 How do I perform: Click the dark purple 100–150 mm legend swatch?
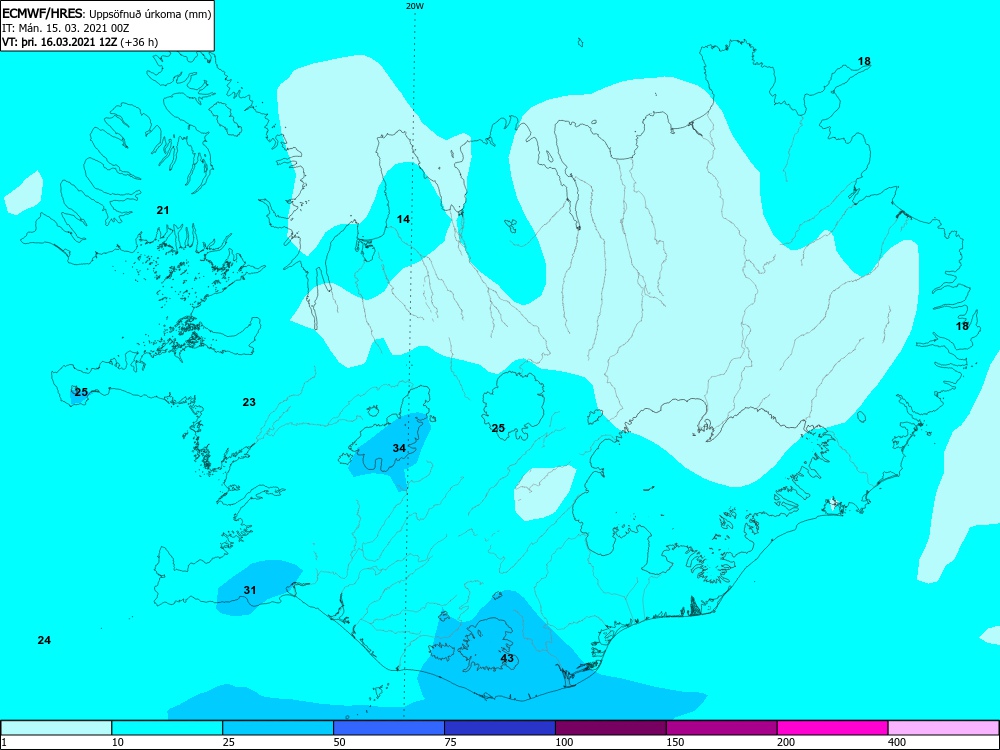[611, 728]
